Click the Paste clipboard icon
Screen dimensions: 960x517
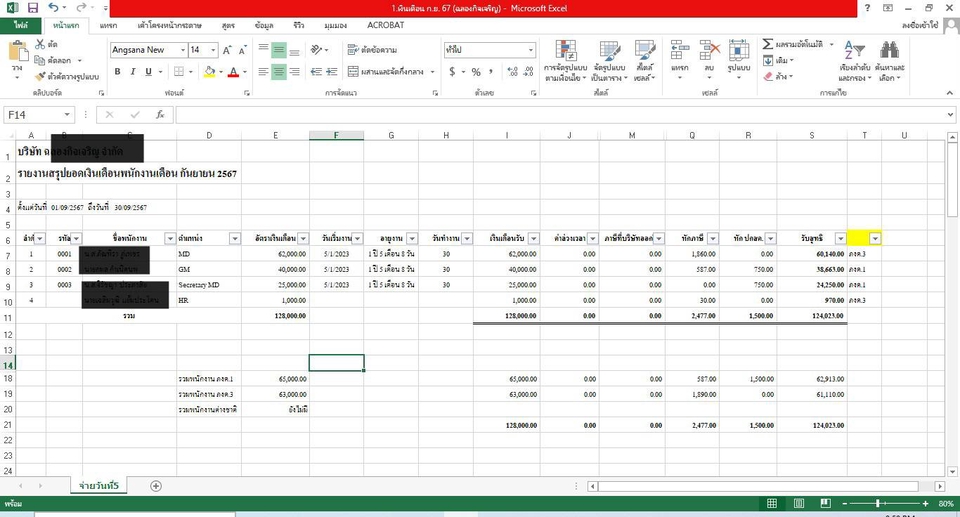tap(17, 53)
